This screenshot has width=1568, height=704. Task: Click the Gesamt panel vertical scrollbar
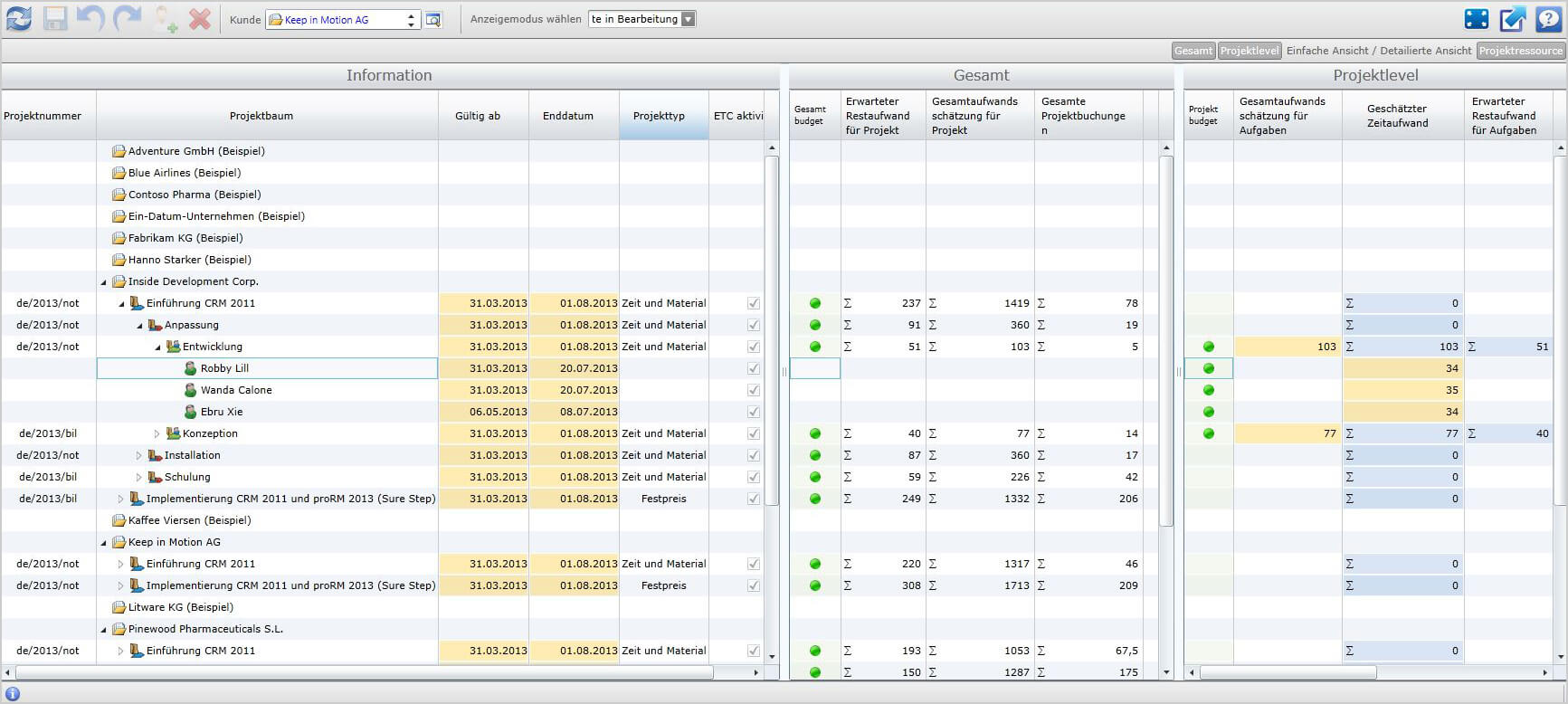tap(1166, 340)
